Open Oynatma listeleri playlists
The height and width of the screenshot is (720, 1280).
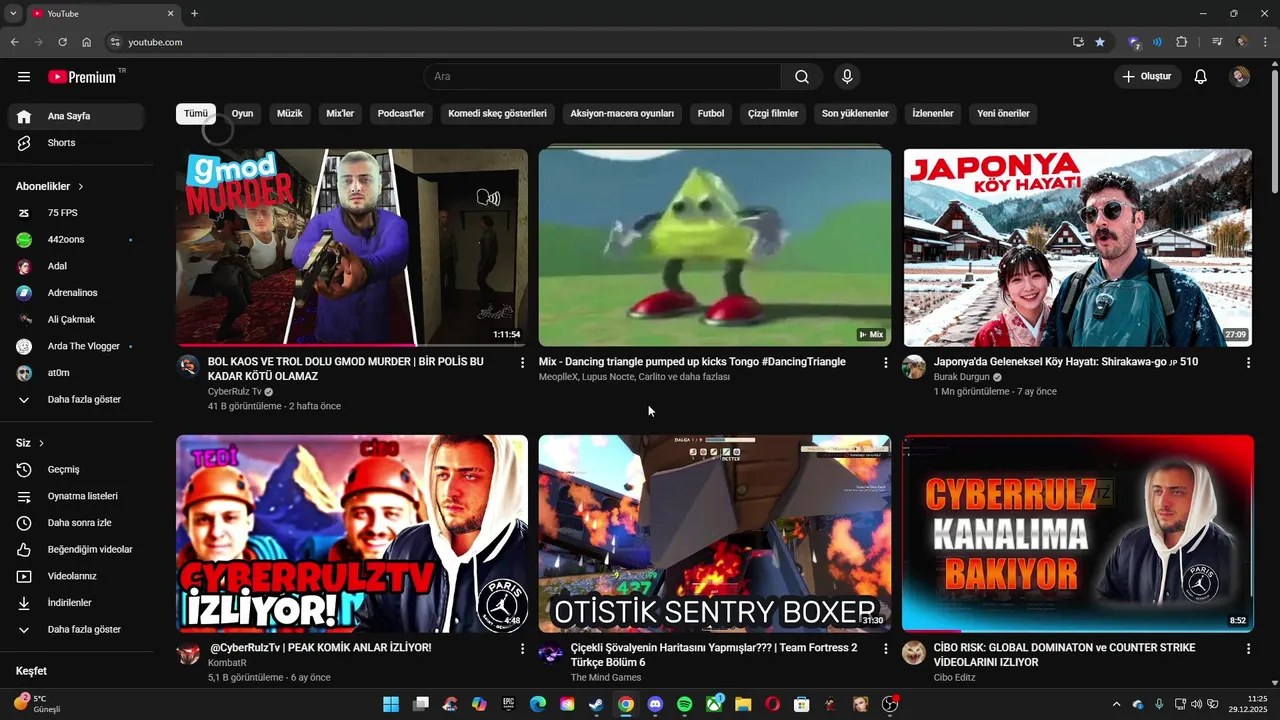pos(76,496)
